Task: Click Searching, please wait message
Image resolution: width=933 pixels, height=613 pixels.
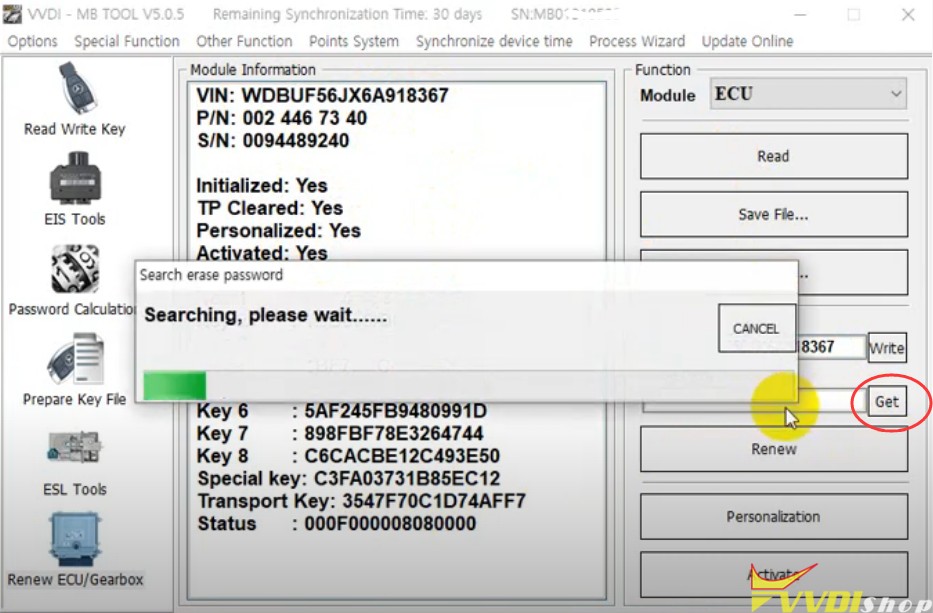Action: [x=265, y=315]
